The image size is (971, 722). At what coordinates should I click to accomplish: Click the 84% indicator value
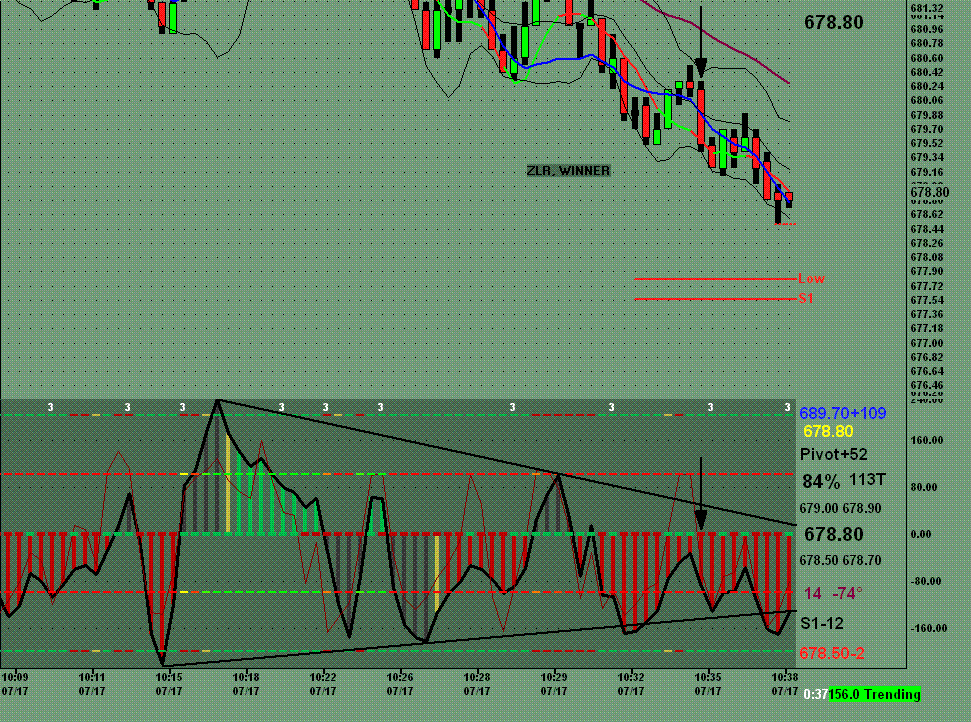[821, 481]
